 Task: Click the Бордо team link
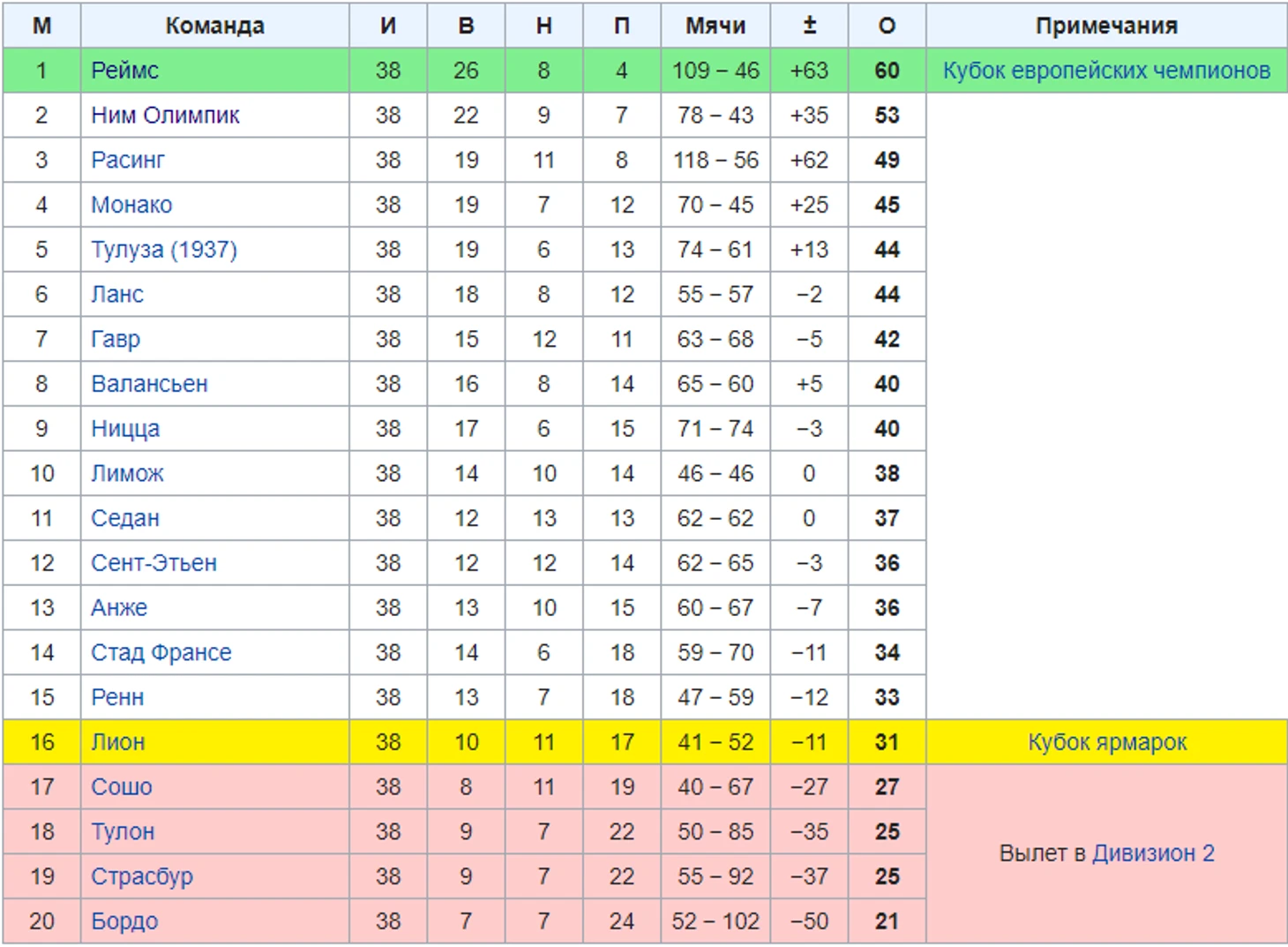tap(124, 921)
